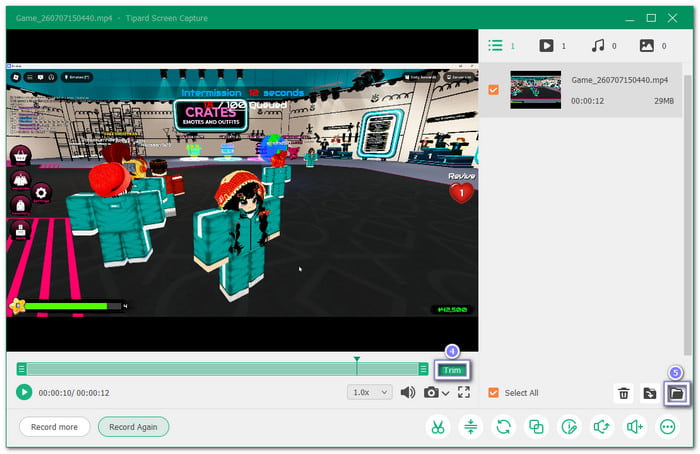Click the CRATES sign in the video
Viewport: 700px width, 454px height.
tap(211, 115)
